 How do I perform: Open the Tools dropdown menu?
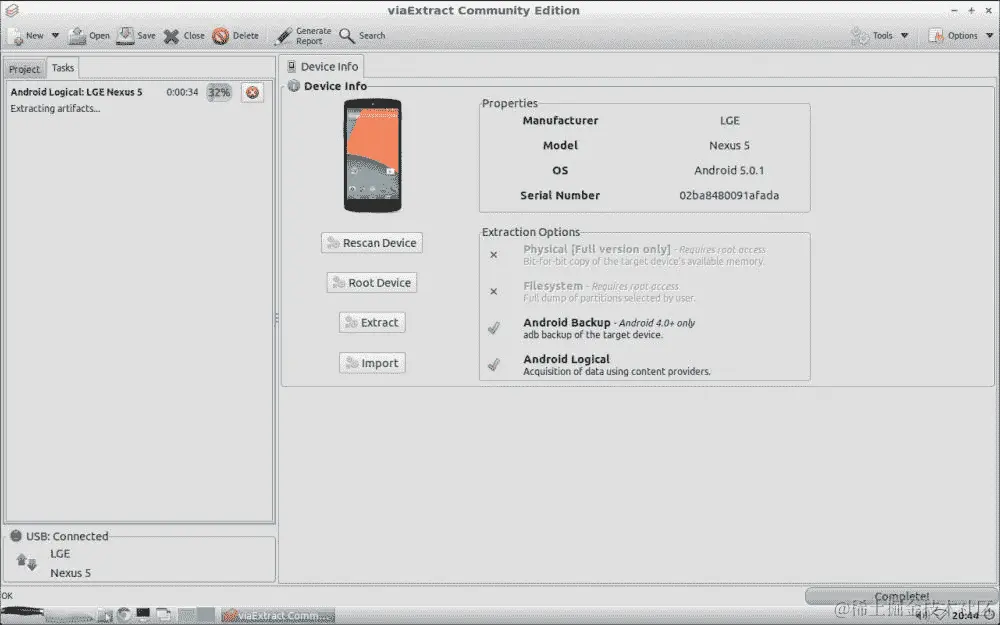[879, 36]
